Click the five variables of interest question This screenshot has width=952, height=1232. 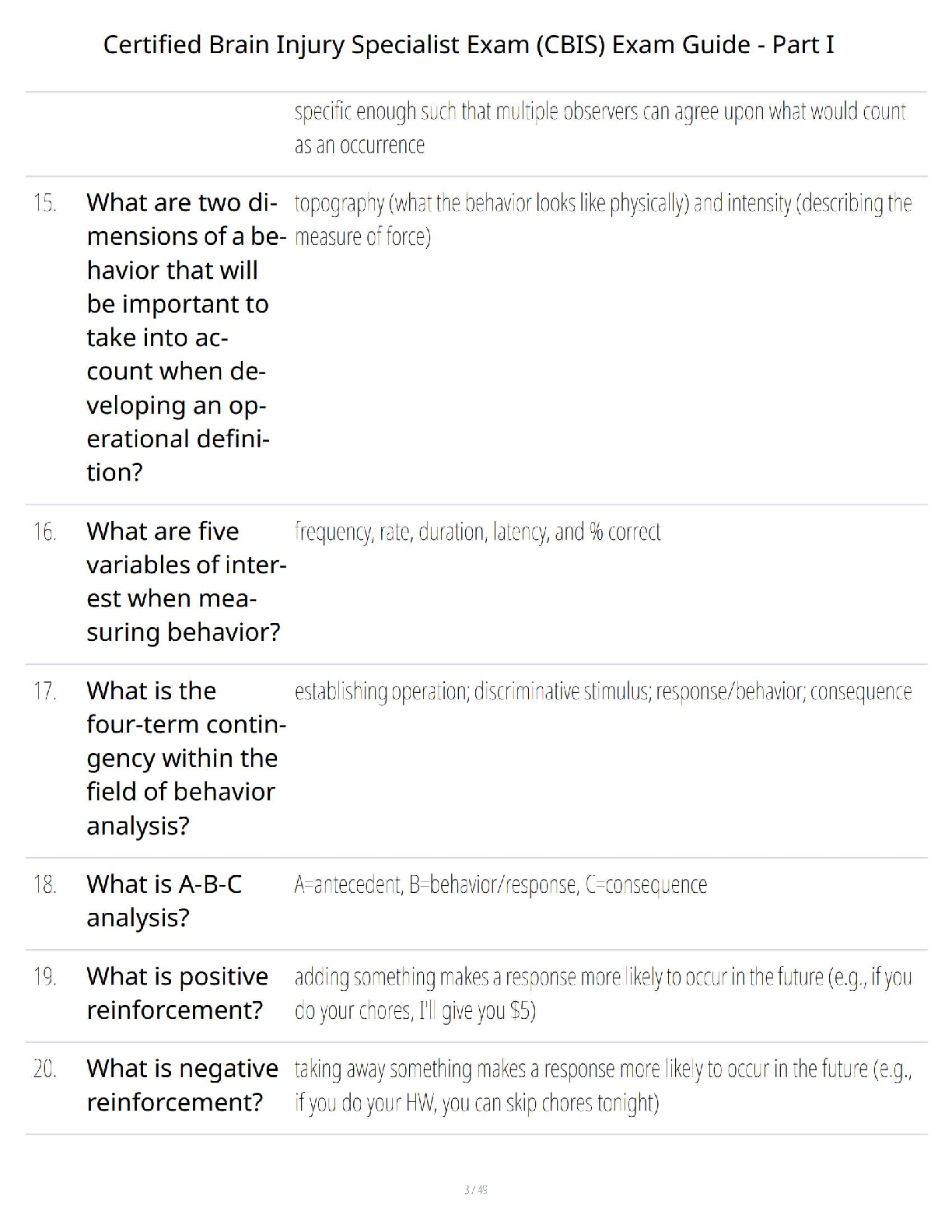186,581
